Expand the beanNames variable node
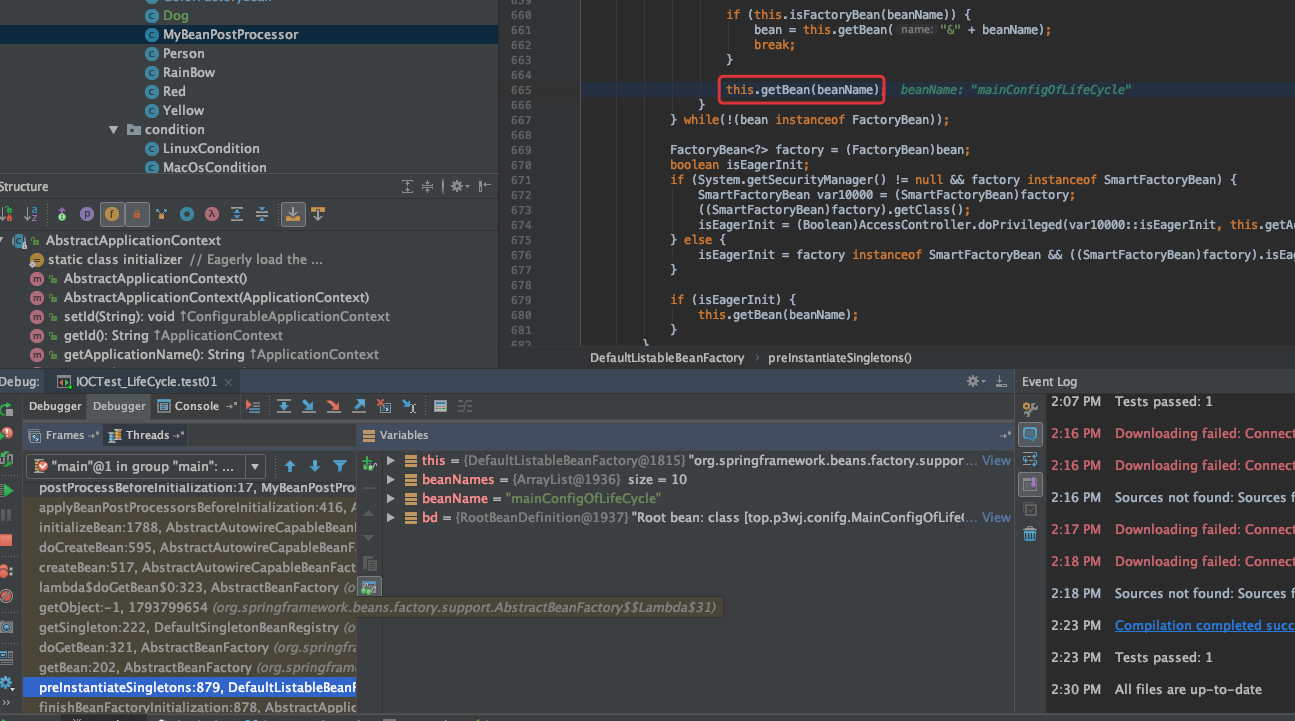Viewport: 1295px width, 721px height. pyautogui.click(x=391, y=480)
